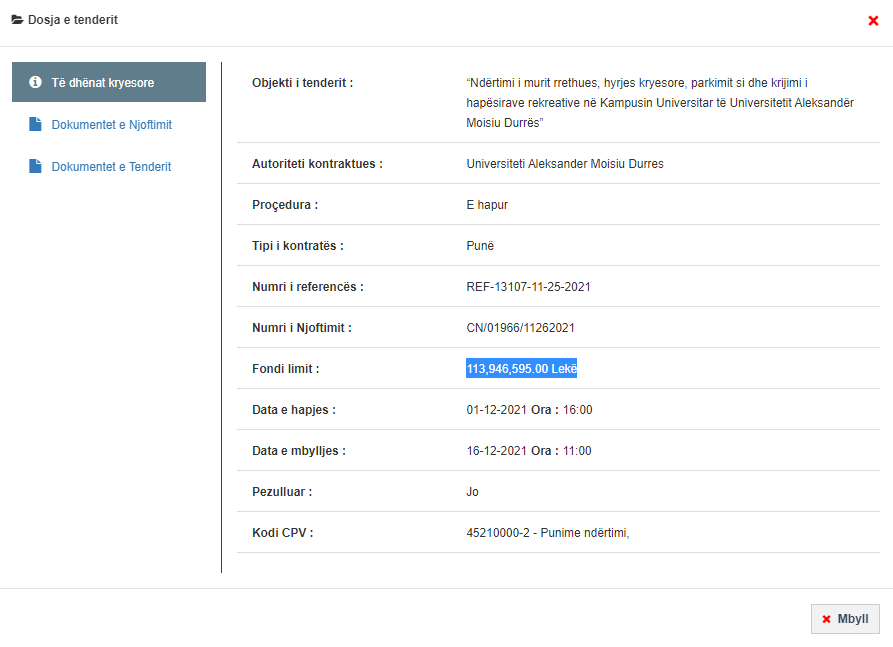This screenshot has height=647, width=893.
Task: Switch to the Të dhënat kryesore tab
Action: click(x=103, y=82)
